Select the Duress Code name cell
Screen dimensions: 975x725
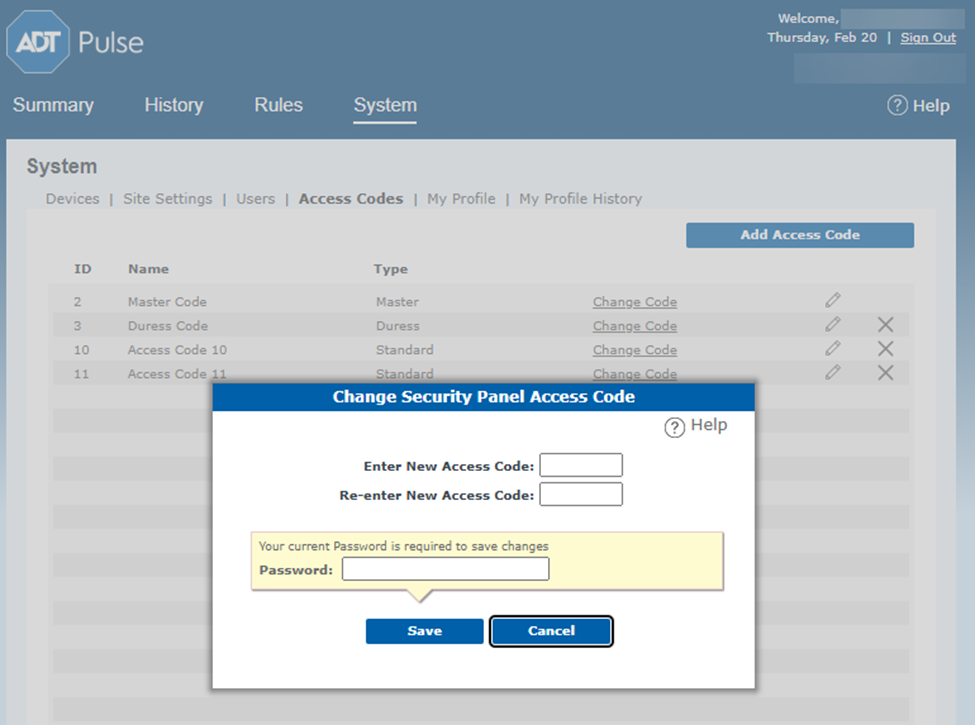tap(168, 326)
